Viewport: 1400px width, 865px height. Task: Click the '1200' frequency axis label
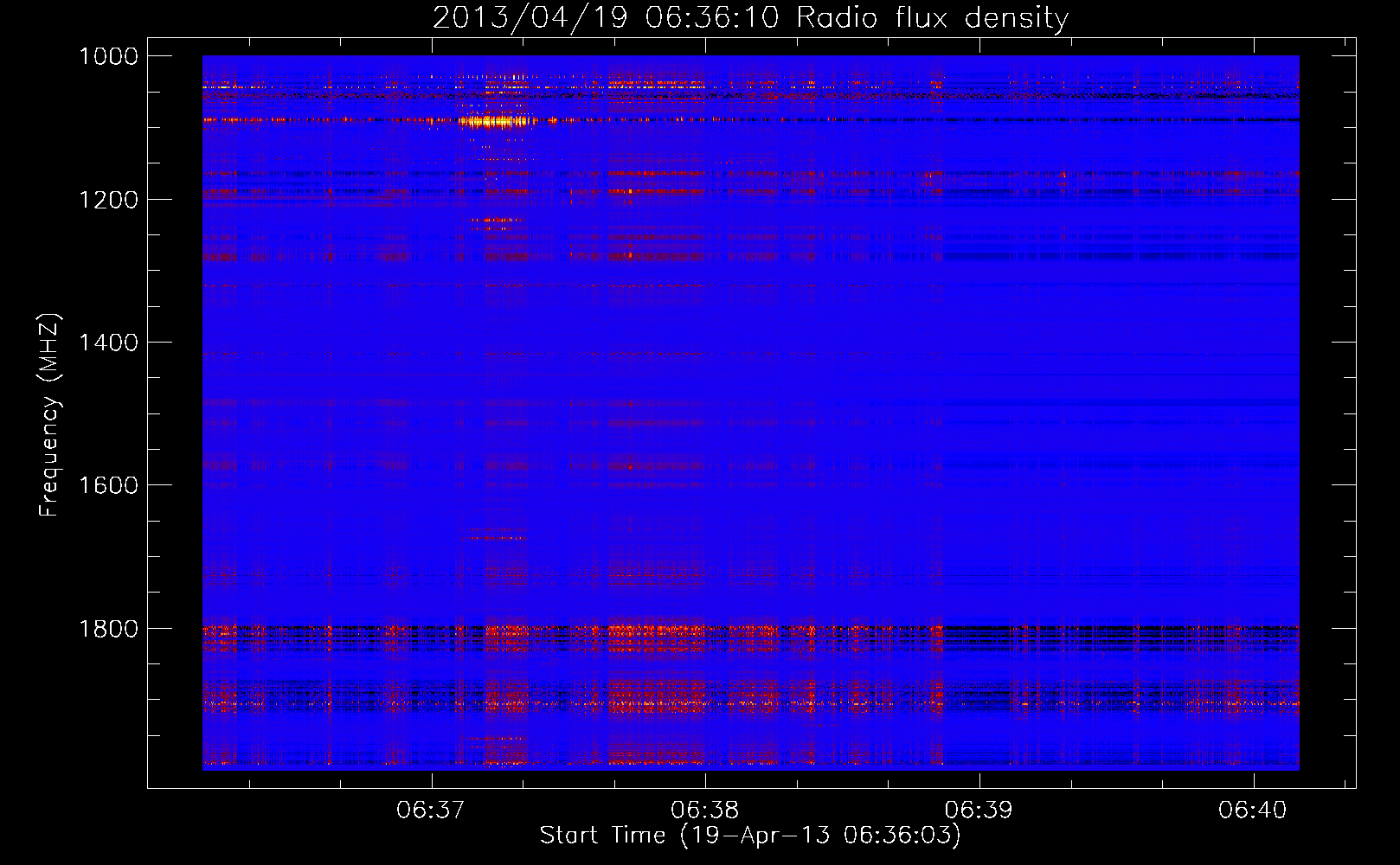pyautogui.click(x=108, y=200)
